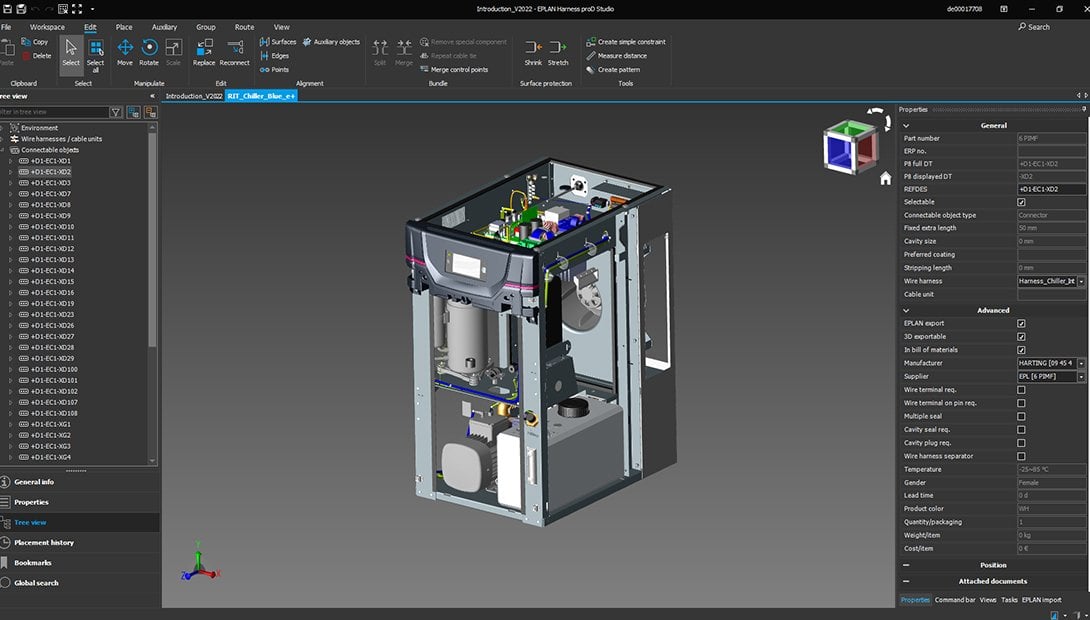Uncheck the EPLAN export option
Viewport: 1090px width, 620px height.
coord(1023,323)
